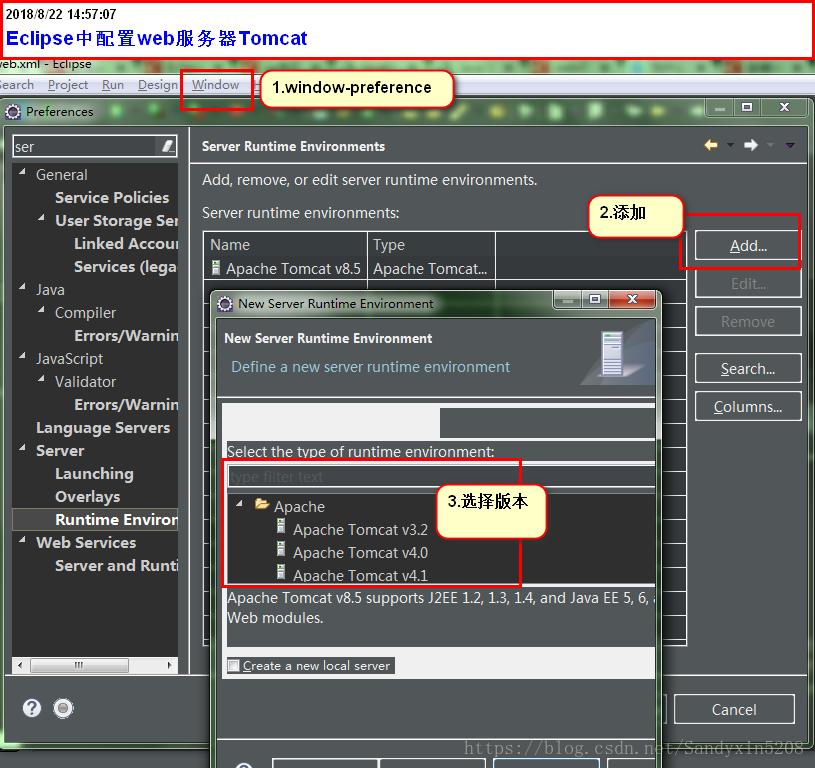Select the Apache Tomcat v3.2 runtime
815x768 pixels.
pyautogui.click(x=360, y=529)
